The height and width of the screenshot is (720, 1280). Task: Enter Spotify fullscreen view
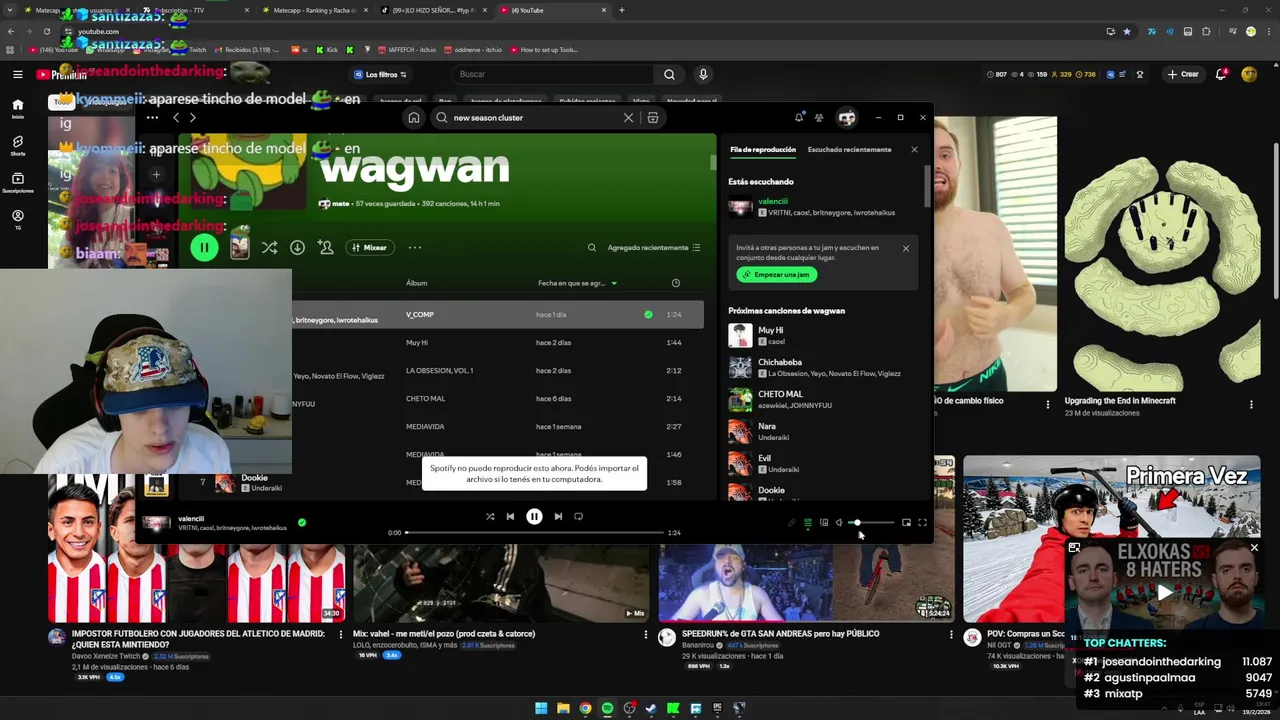pos(922,523)
